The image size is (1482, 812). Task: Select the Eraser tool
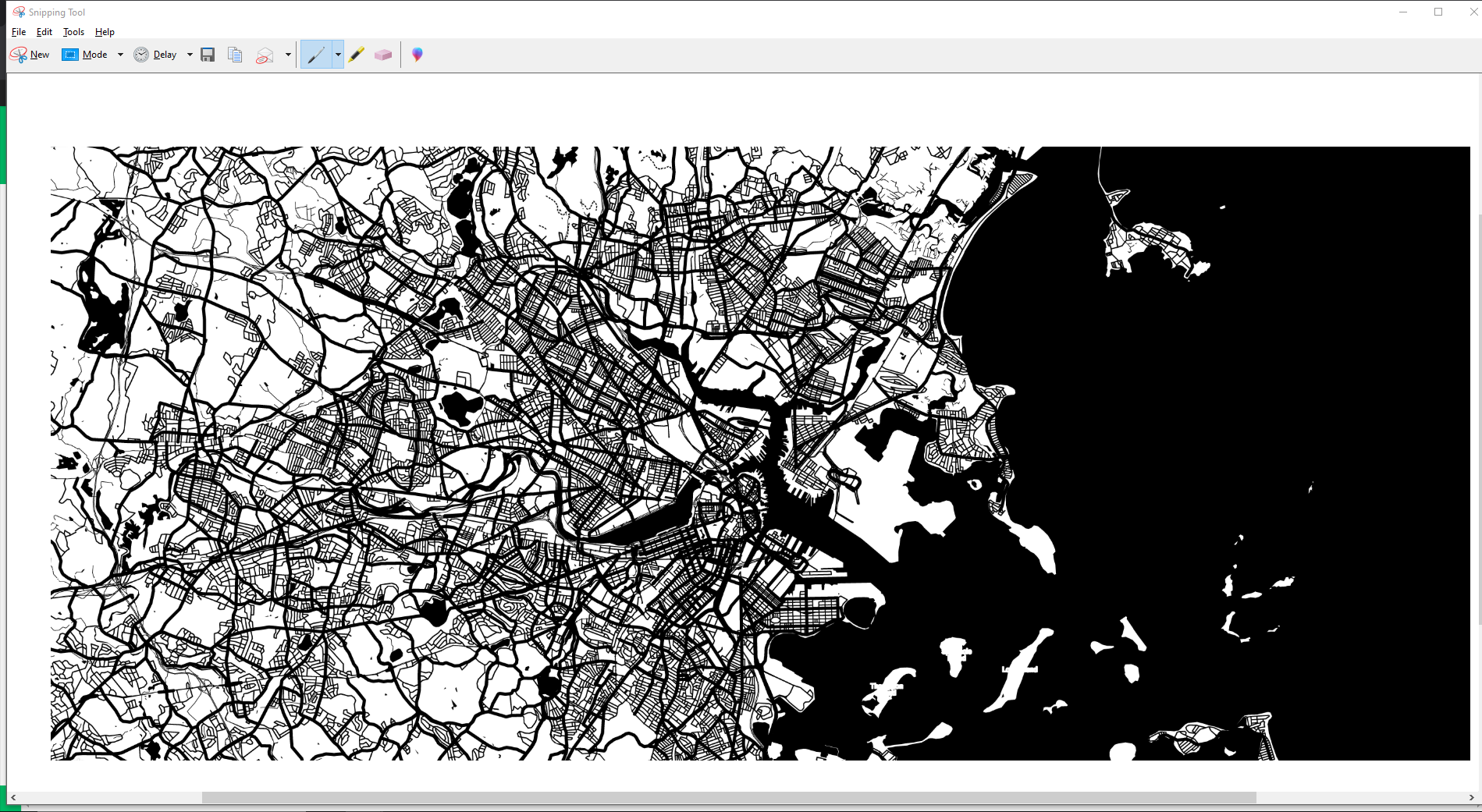point(383,55)
